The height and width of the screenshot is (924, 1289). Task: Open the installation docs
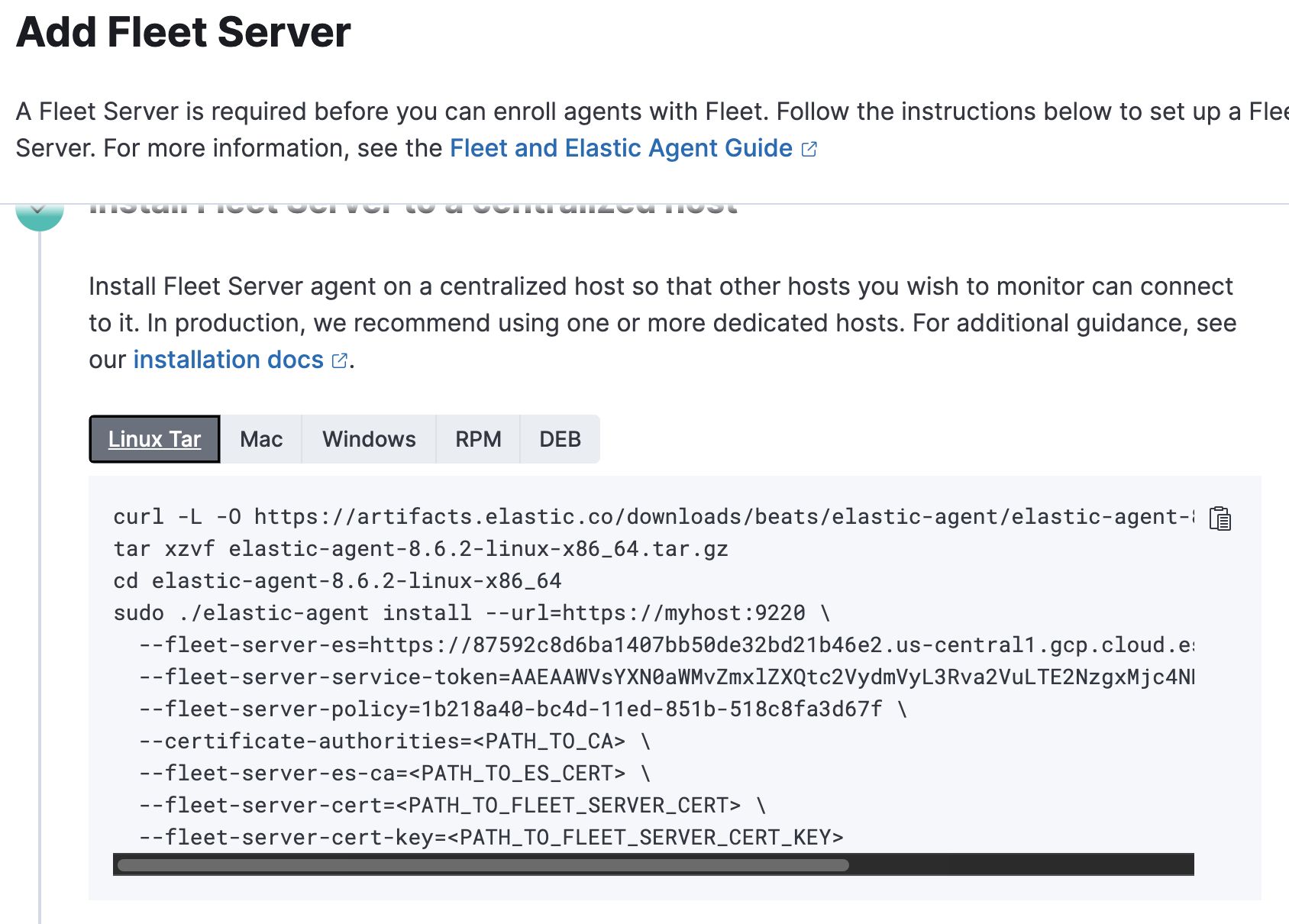[228, 360]
